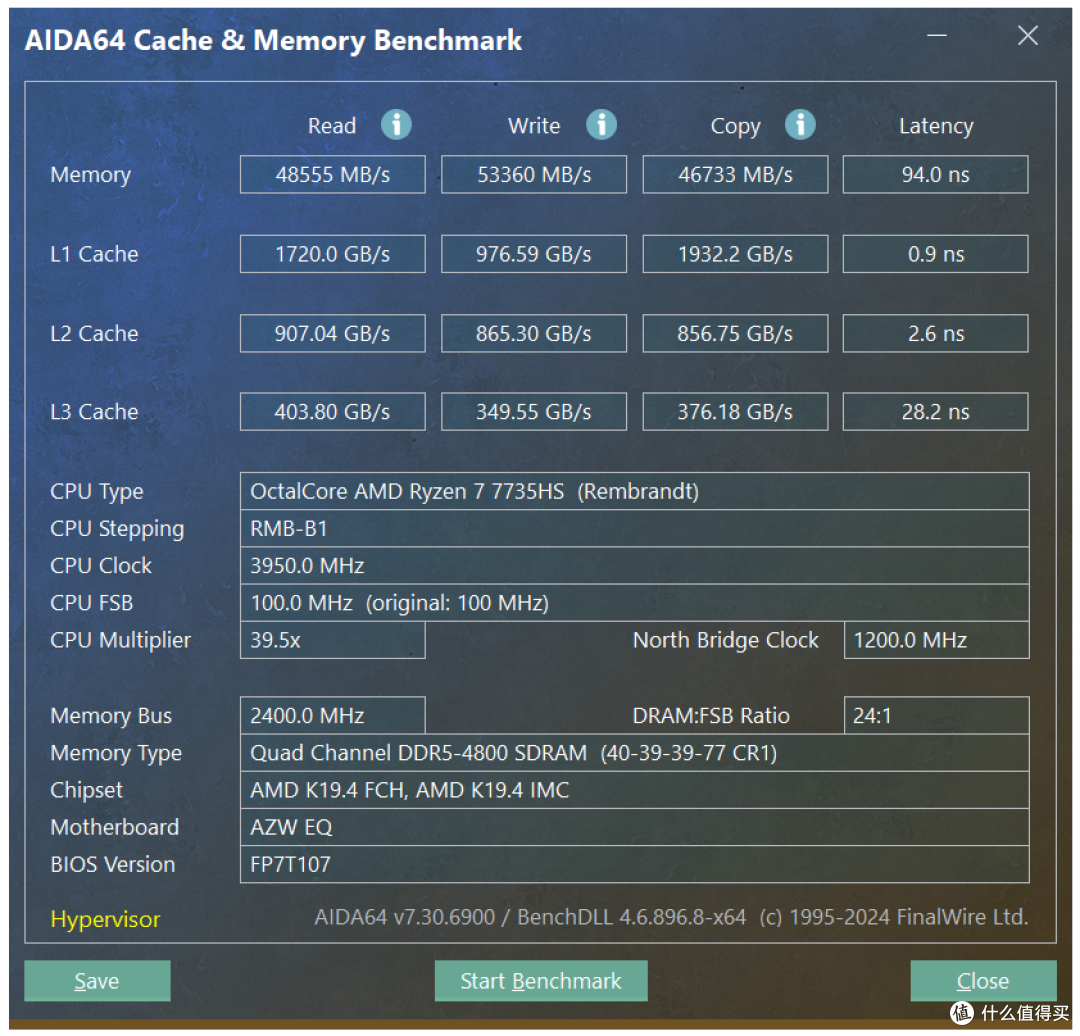
Task: Click the DRAM:FSB Ratio value 24:1
Action: tap(937, 716)
